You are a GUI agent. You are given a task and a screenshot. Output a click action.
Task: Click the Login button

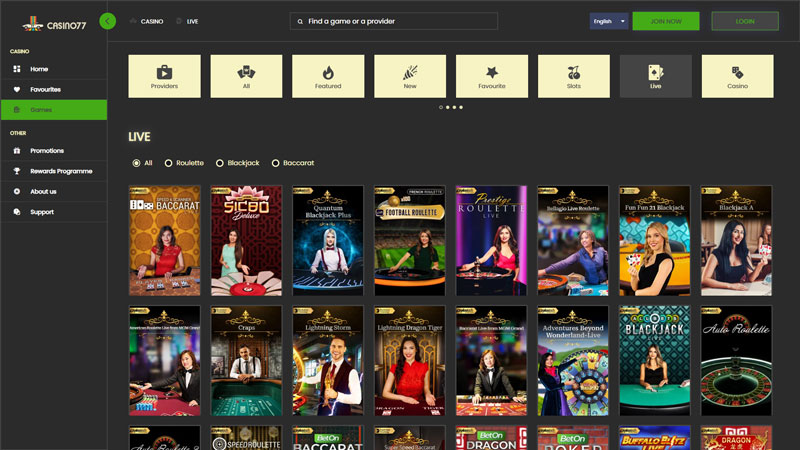click(x=745, y=21)
